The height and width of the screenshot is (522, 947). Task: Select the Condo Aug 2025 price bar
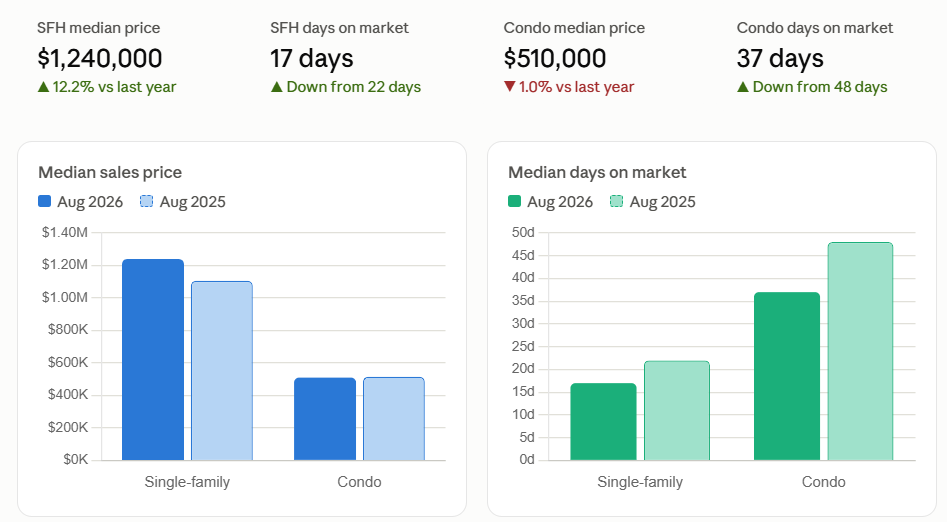pos(394,419)
